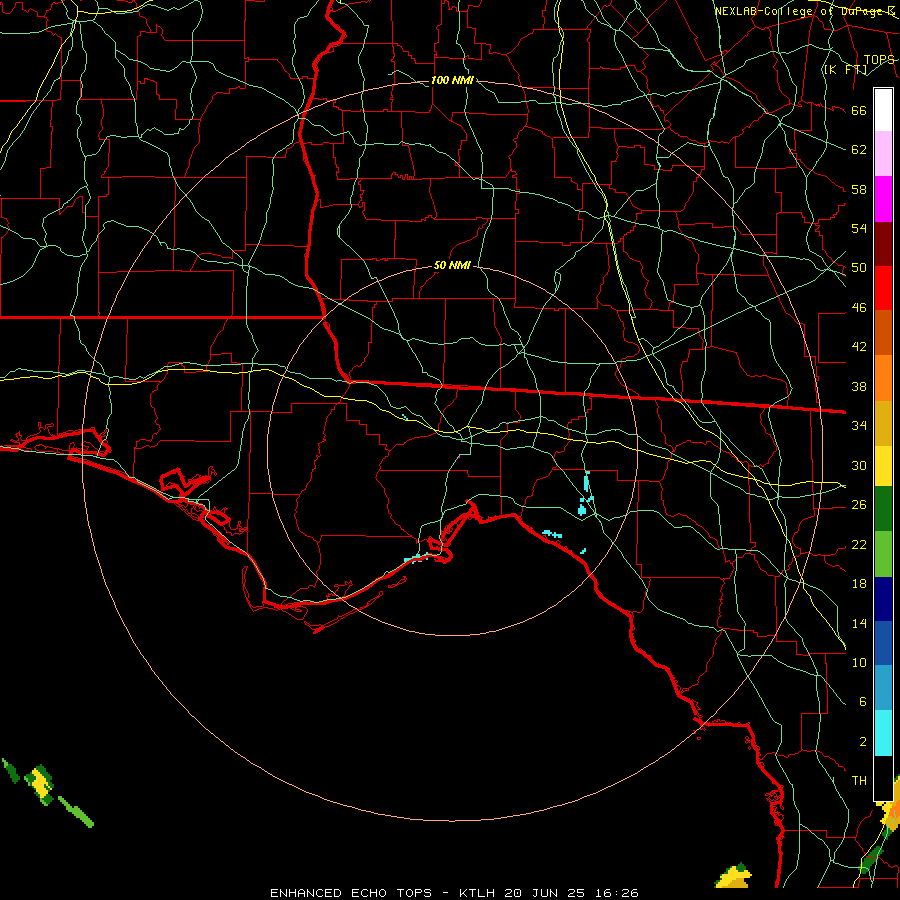Click the '100 NMI' range ring label
The image size is (900, 900).
[452, 80]
